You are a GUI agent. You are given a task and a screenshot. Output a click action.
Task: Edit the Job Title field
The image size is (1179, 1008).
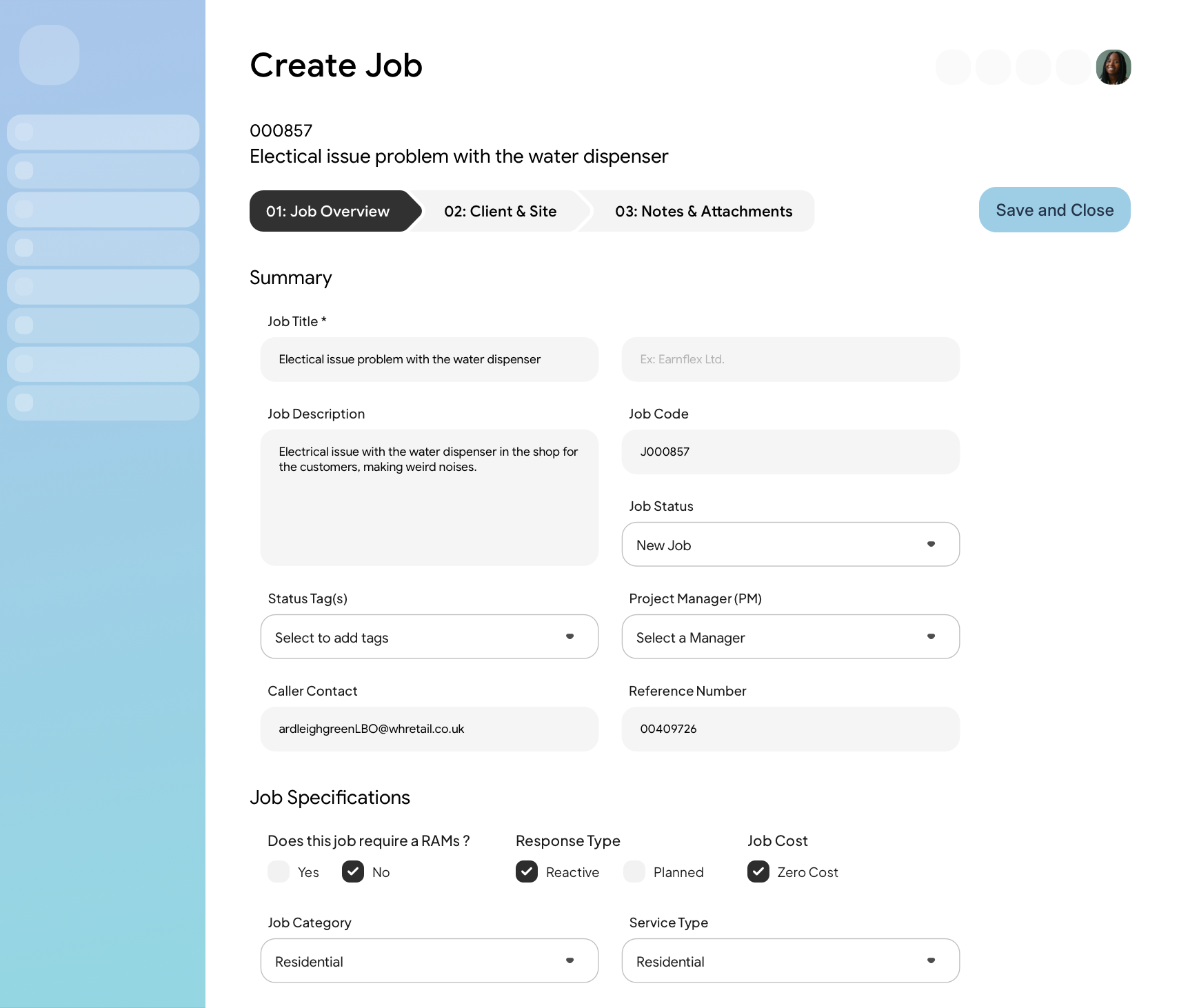pyautogui.click(x=429, y=359)
